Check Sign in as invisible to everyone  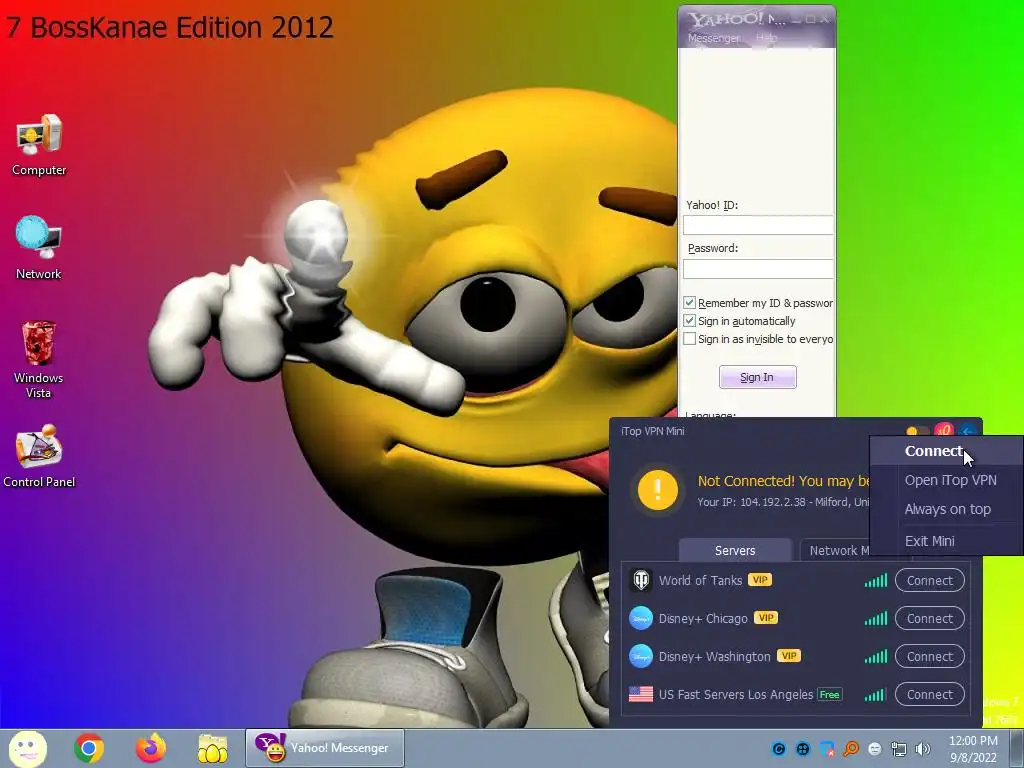click(689, 339)
